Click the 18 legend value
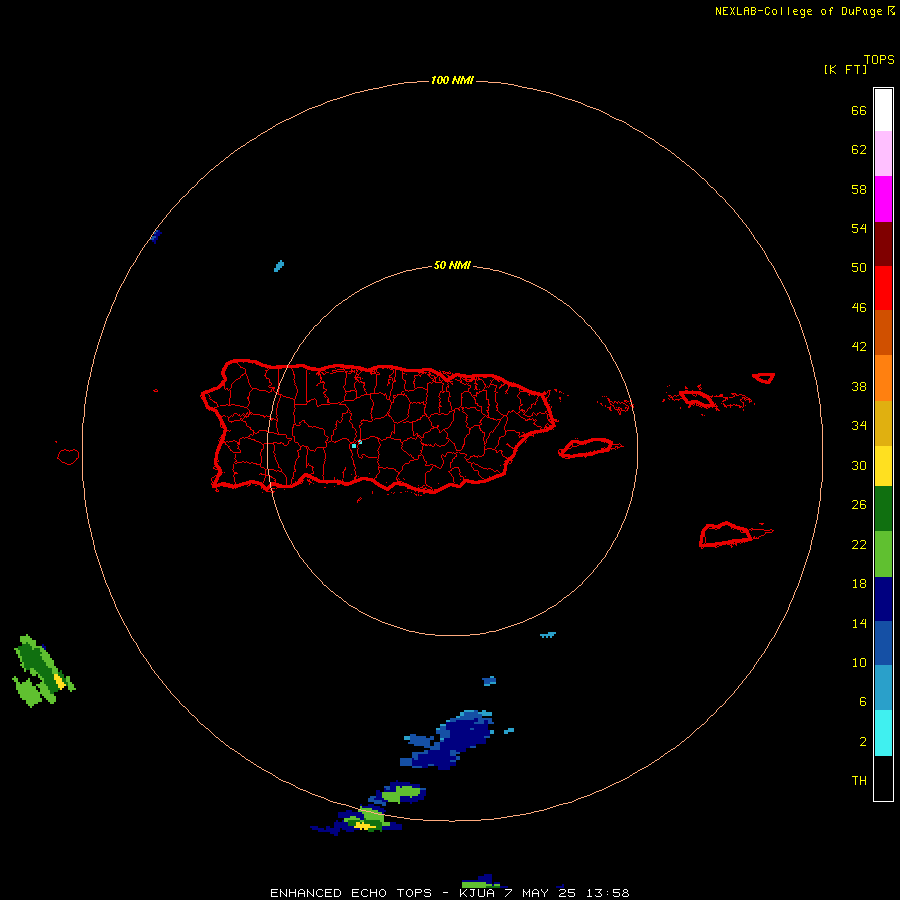This screenshot has width=900, height=900. 859,584
